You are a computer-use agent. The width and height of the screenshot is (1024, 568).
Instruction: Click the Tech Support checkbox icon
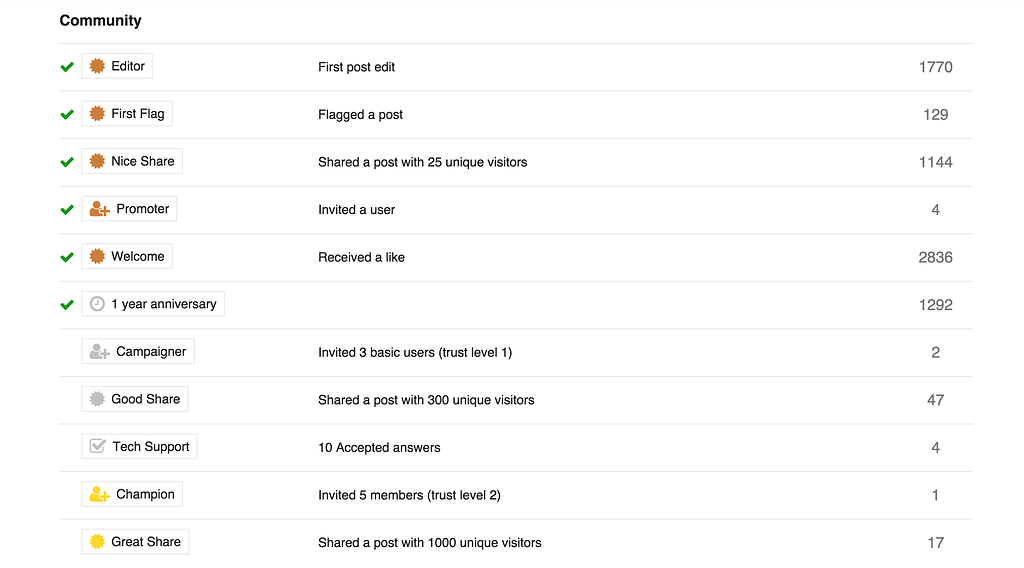coord(97,447)
